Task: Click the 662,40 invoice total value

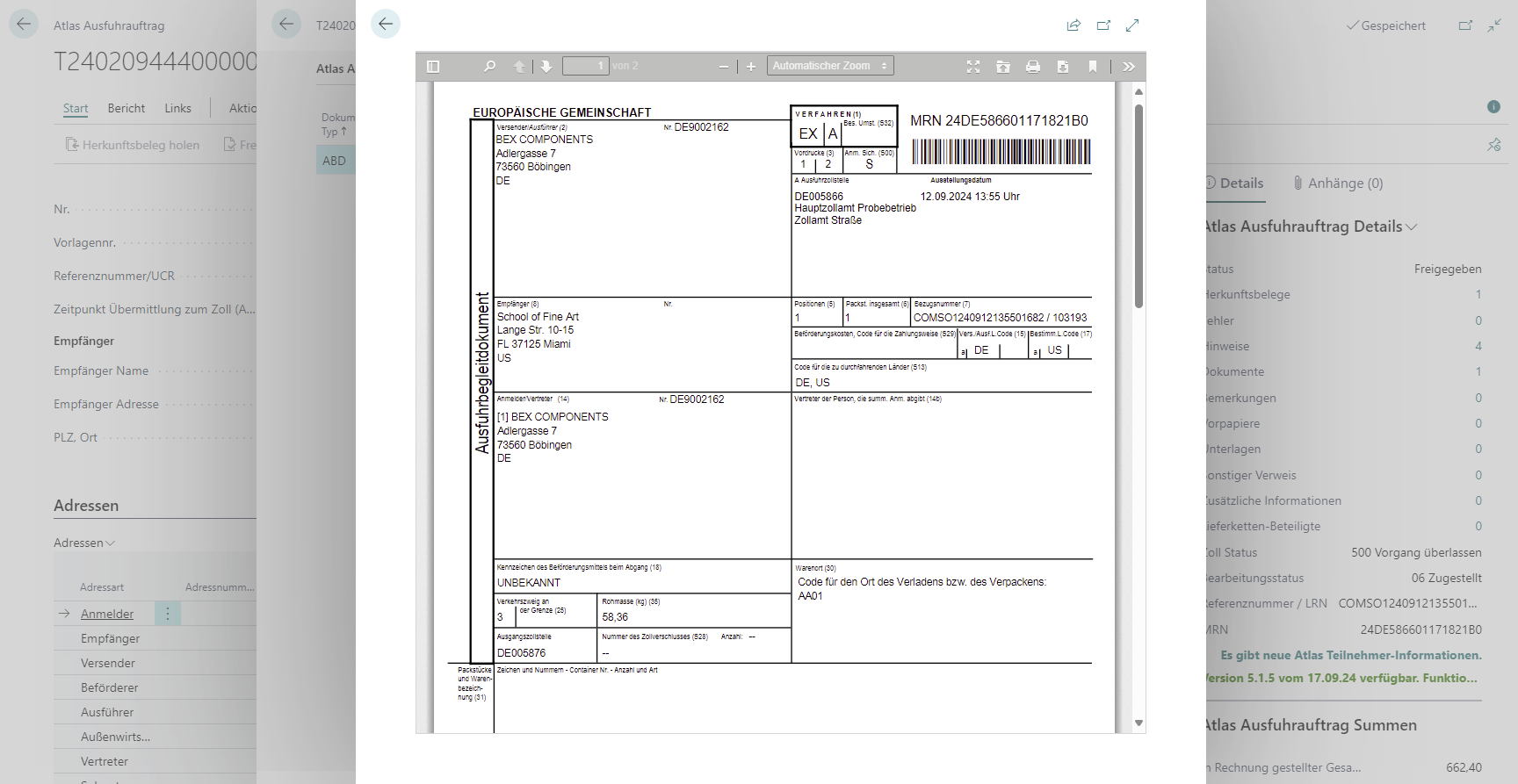Action: (1464, 767)
